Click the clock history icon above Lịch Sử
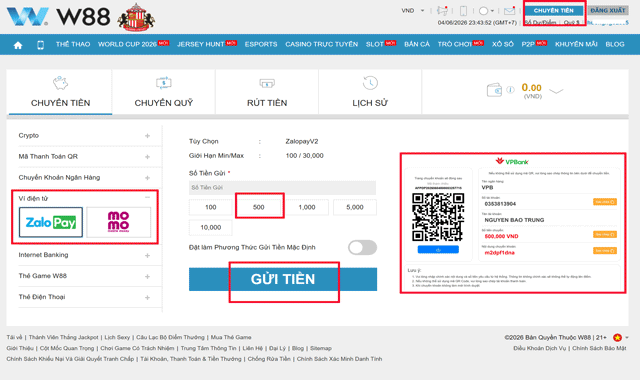 pos(370,83)
